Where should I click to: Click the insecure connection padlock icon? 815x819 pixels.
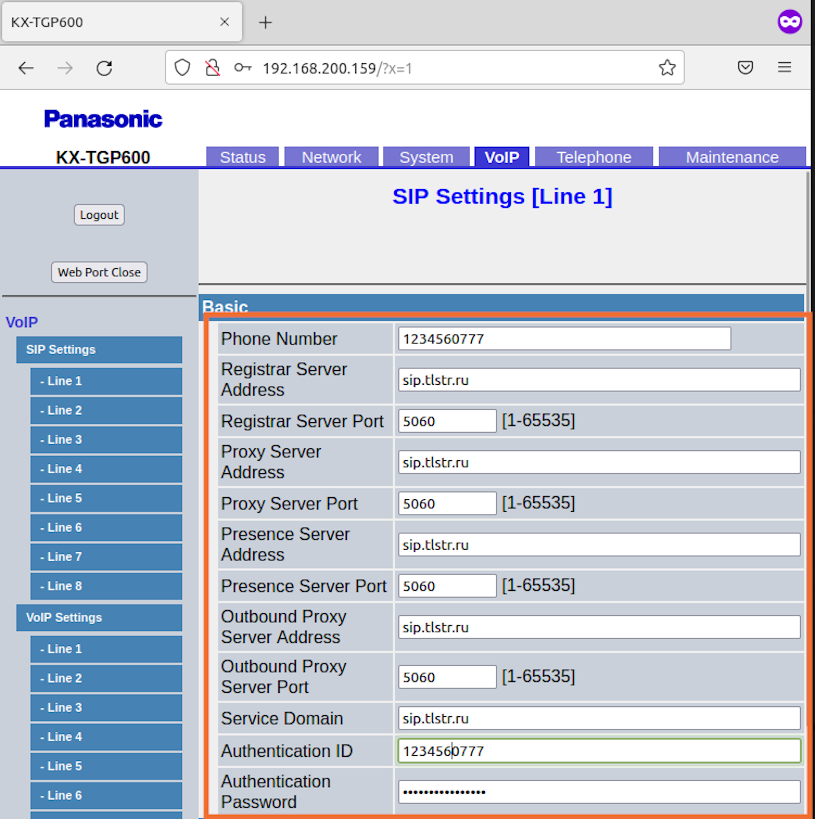(x=212, y=67)
